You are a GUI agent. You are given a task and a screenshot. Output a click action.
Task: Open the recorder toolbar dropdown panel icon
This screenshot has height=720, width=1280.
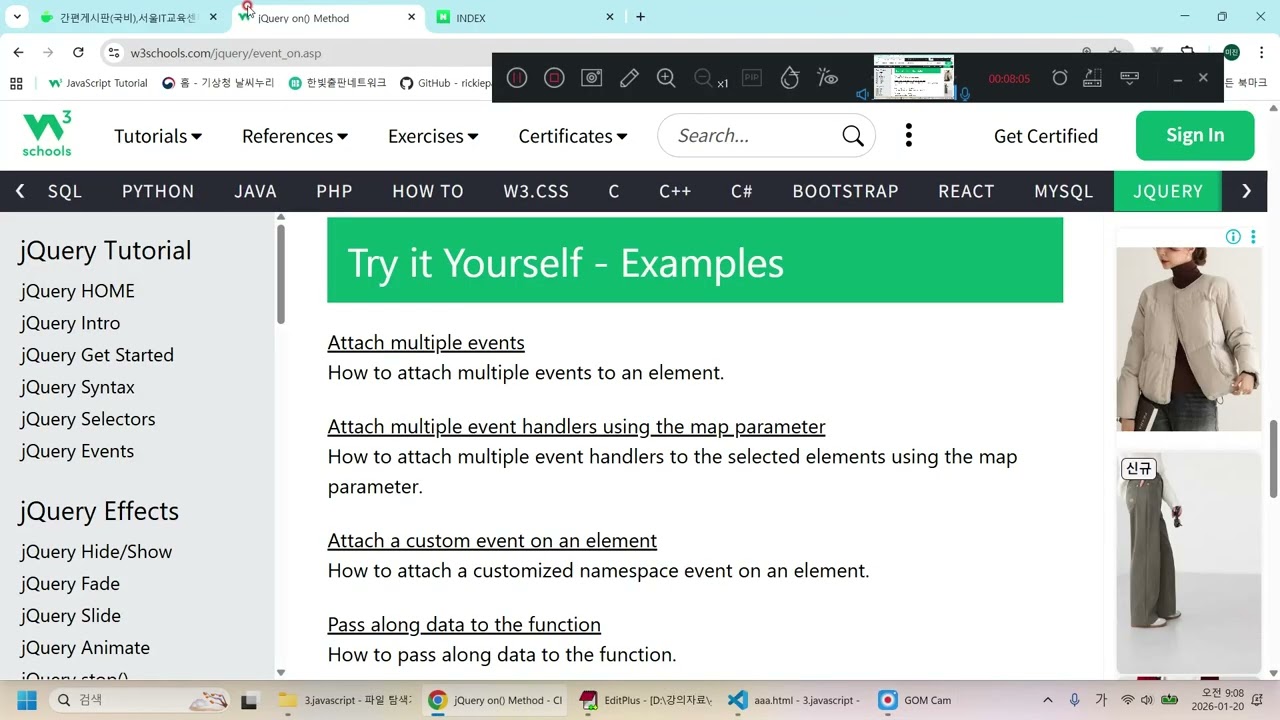coord(1130,78)
